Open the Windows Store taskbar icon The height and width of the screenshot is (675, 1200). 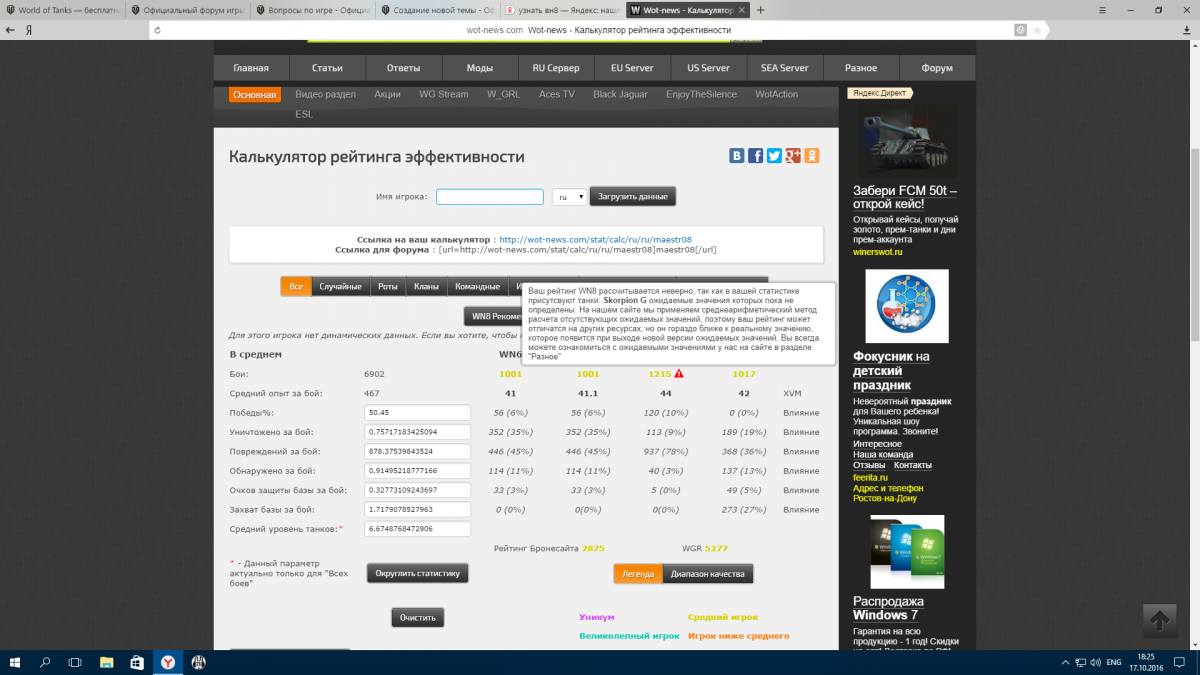pyautogui.click(x=136, y=661)
